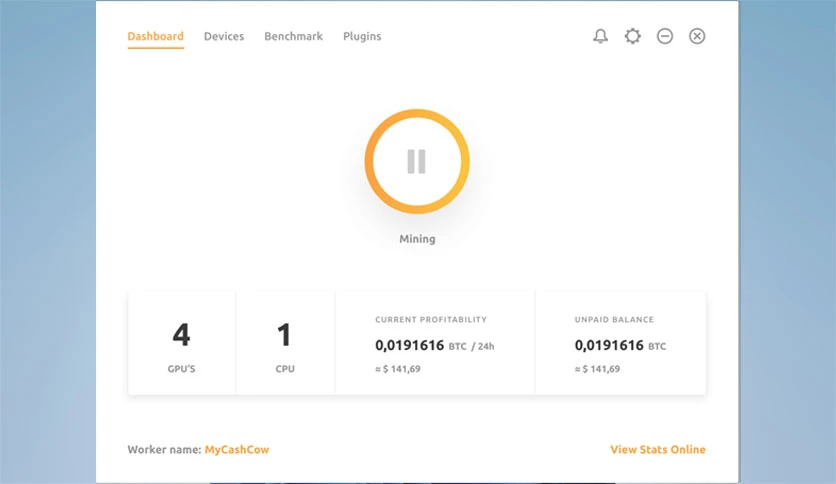This screenshot has width=836, height=484.
Task: Select the 1 CPU card
Action: click(x=285, y=343)
